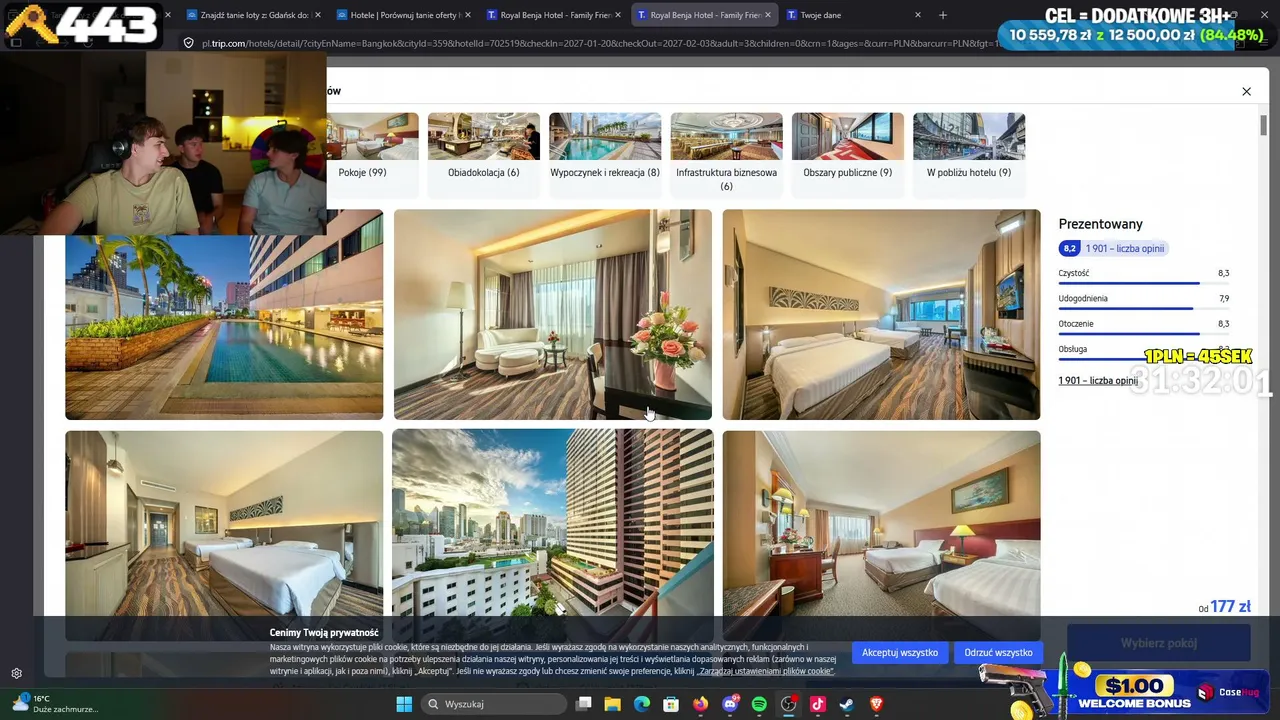
Task: Open the weather widget showing 16°C
Action: [55, 704]
